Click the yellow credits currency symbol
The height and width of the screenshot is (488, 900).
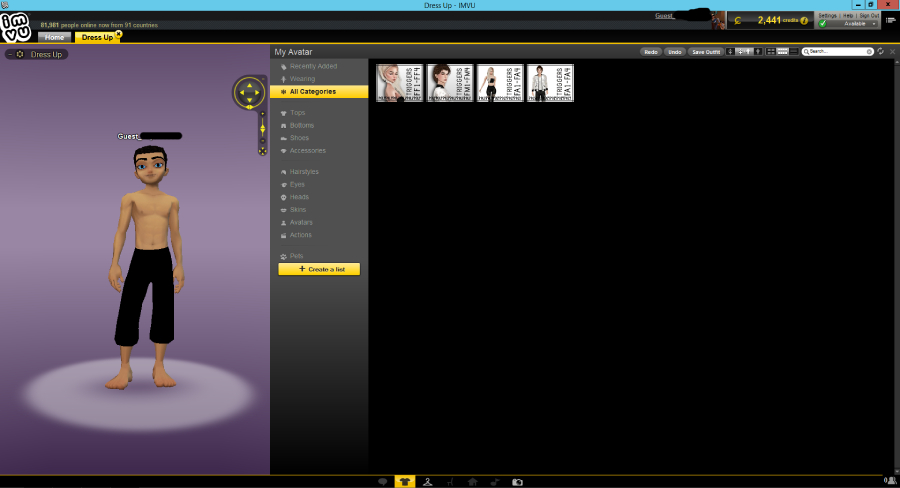pyautogui.click(x=738, y=21)
